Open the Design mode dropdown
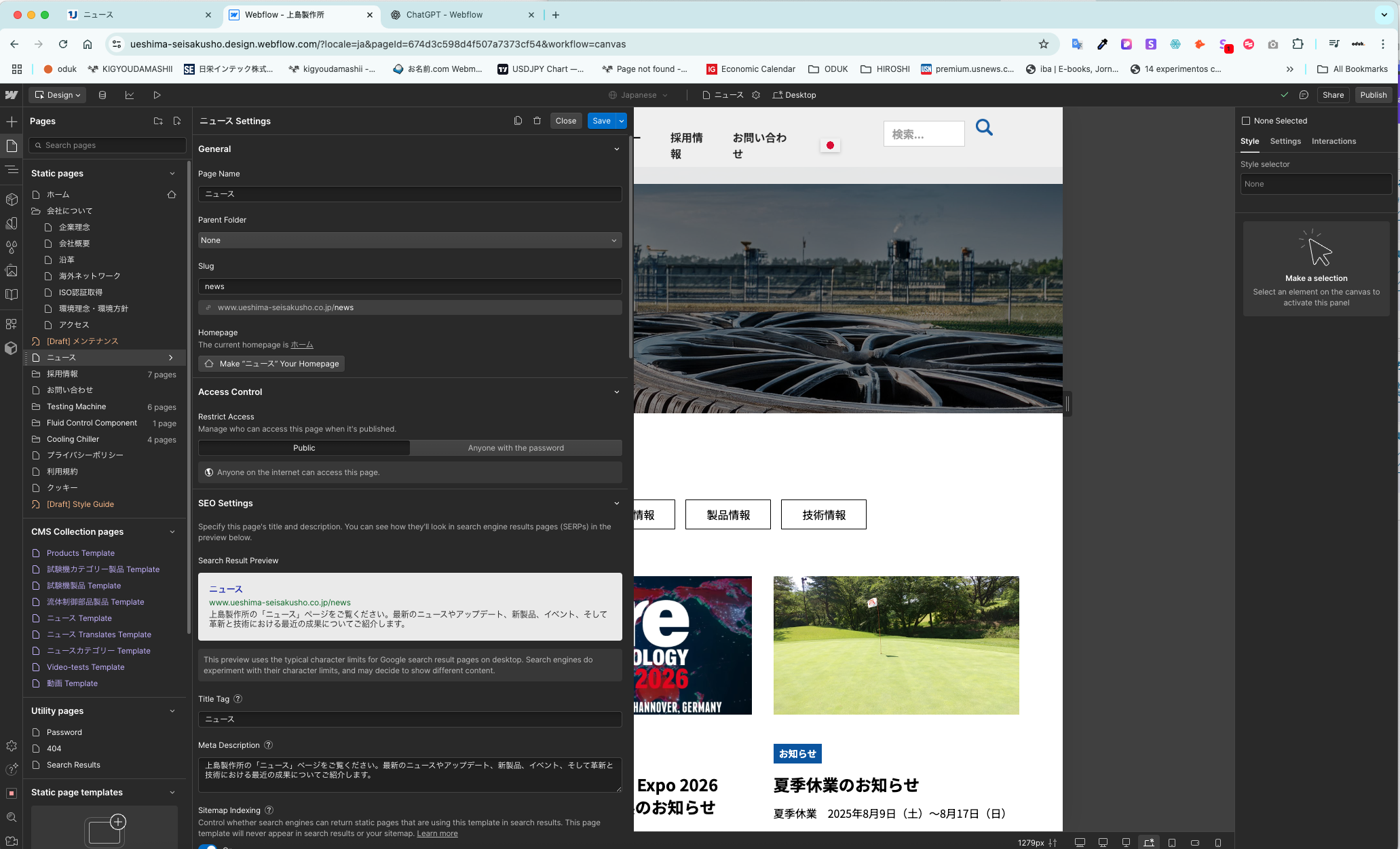The image size is (1400, 849). coord(57,95)
